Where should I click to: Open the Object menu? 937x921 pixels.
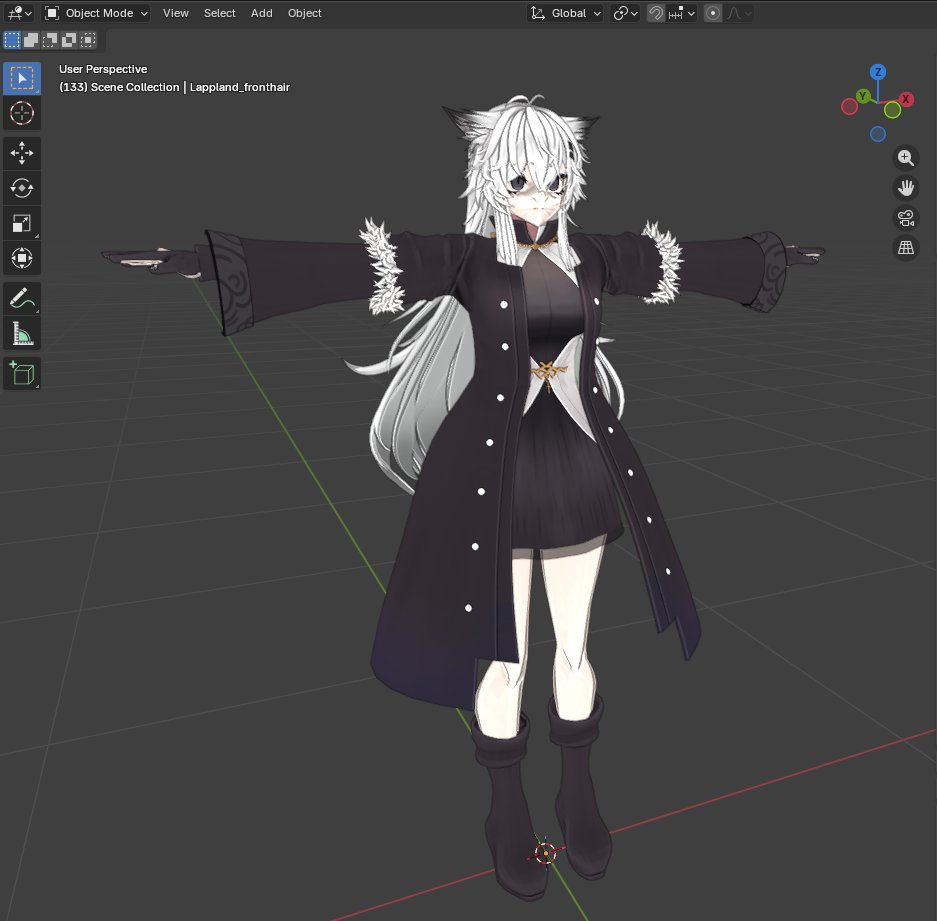[x=305, y=13]
